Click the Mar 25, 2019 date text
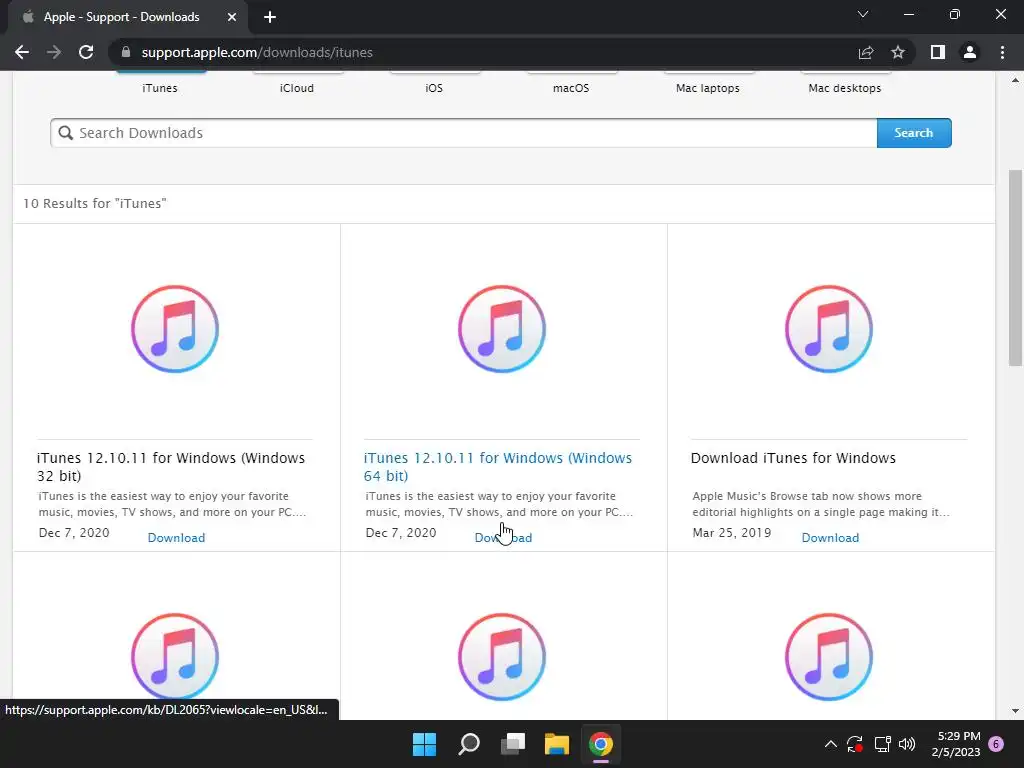Viewport: 1024px width, 768px height. (731, 533)
